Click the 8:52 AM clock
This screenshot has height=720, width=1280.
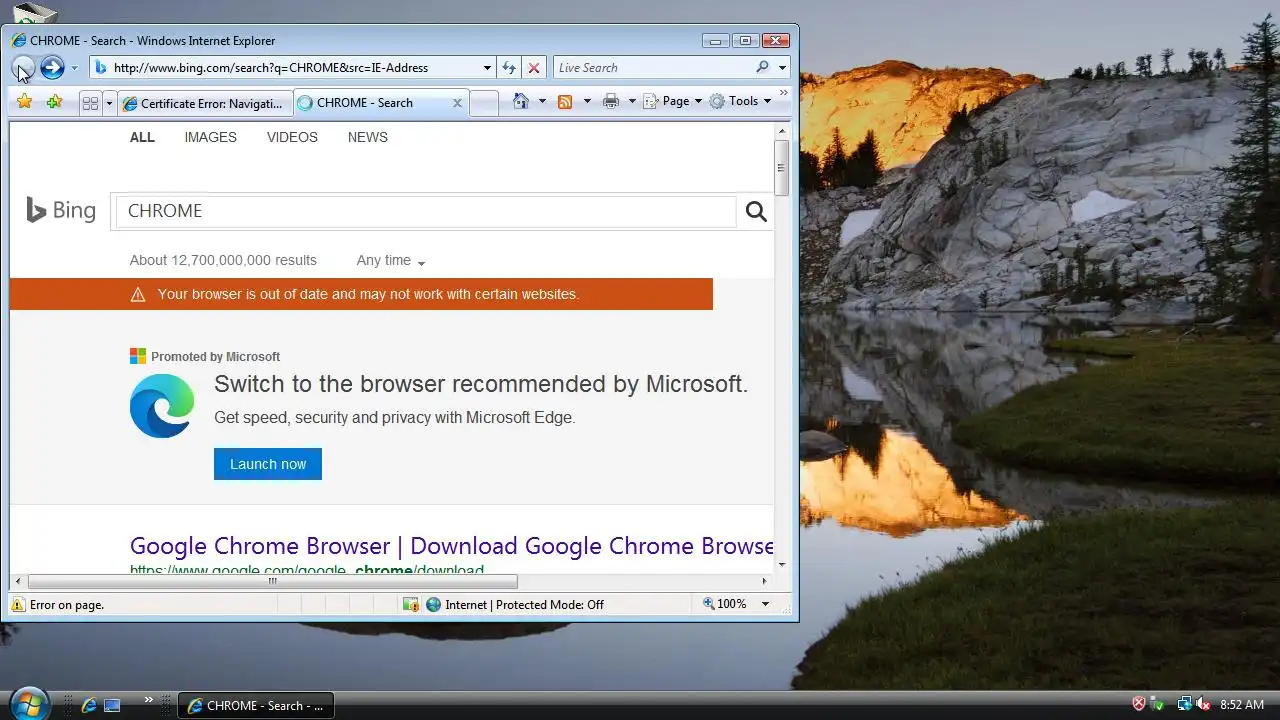(x=1242, y=705)
